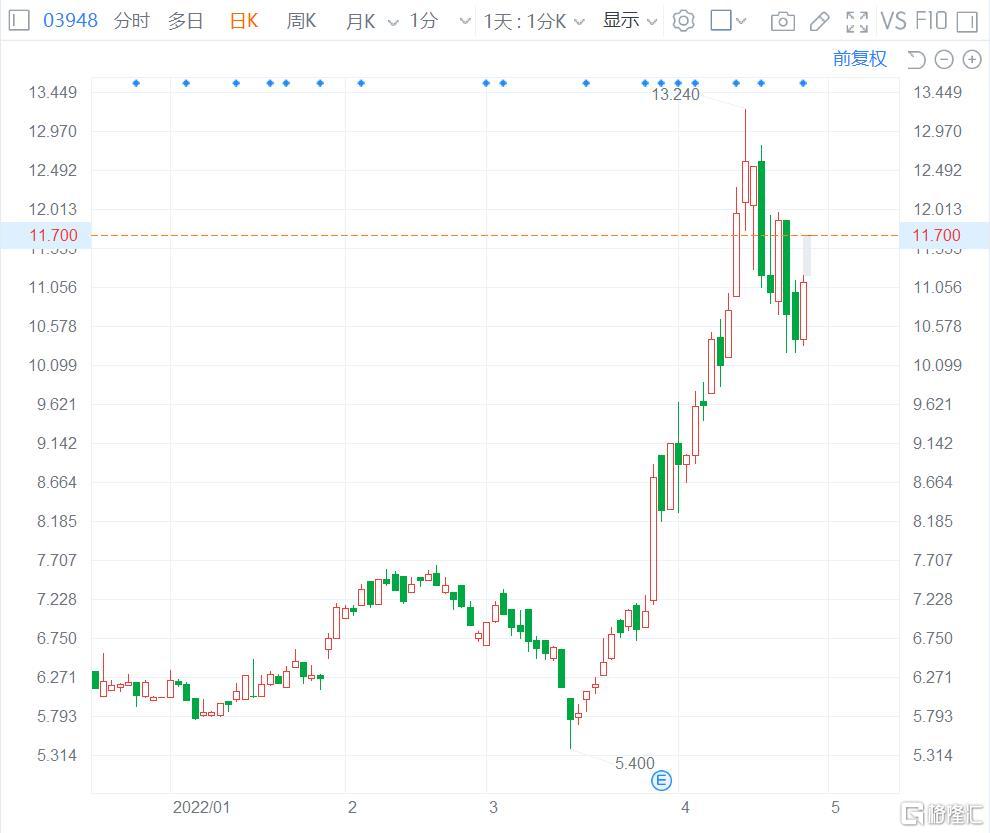Viewport: 990px width, 833px height.
Task: Toggle the left sidebar panel icon
Action: click(19, 21)
